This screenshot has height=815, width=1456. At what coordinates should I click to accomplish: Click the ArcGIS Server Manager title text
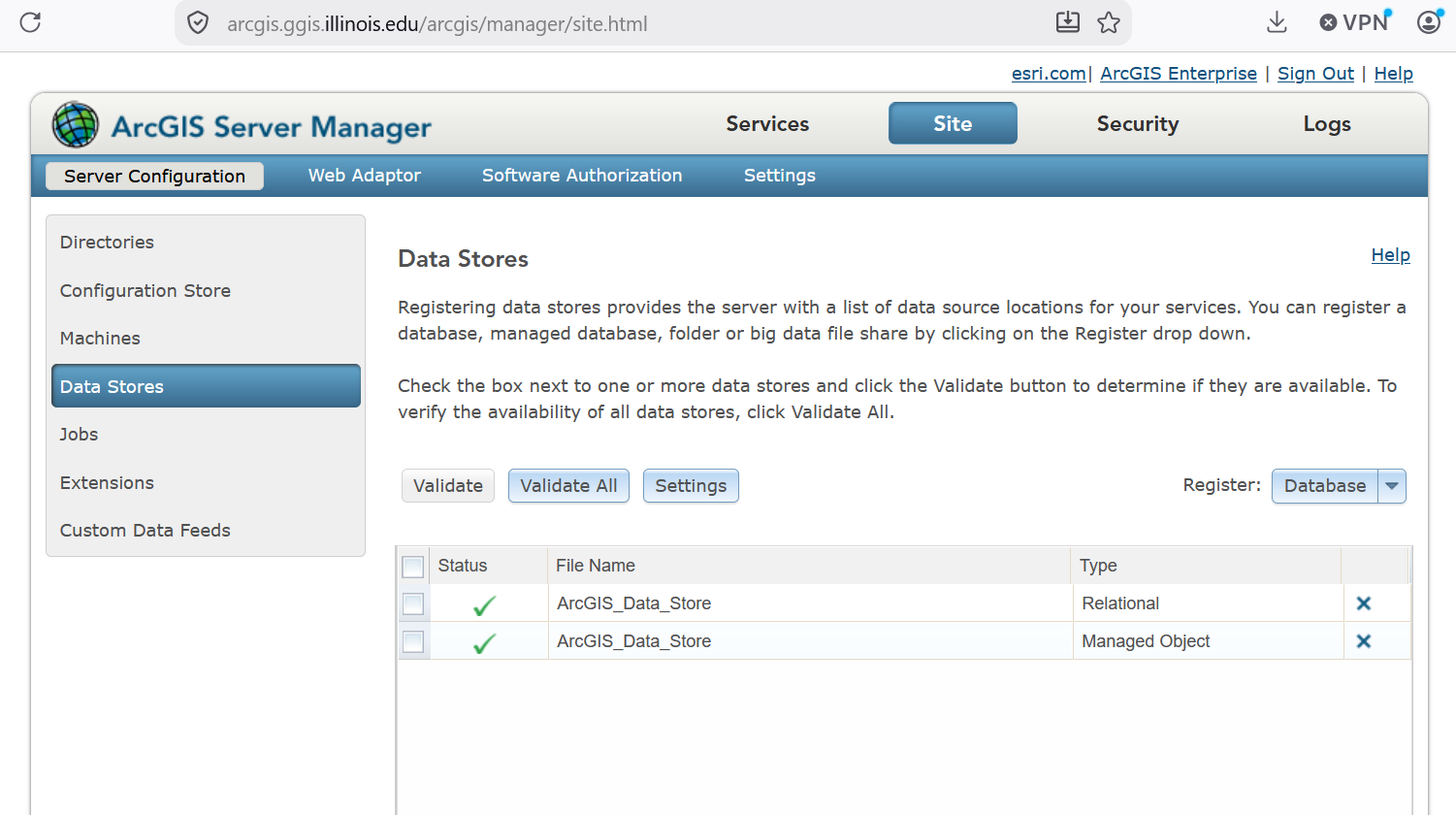click(272, 127)
